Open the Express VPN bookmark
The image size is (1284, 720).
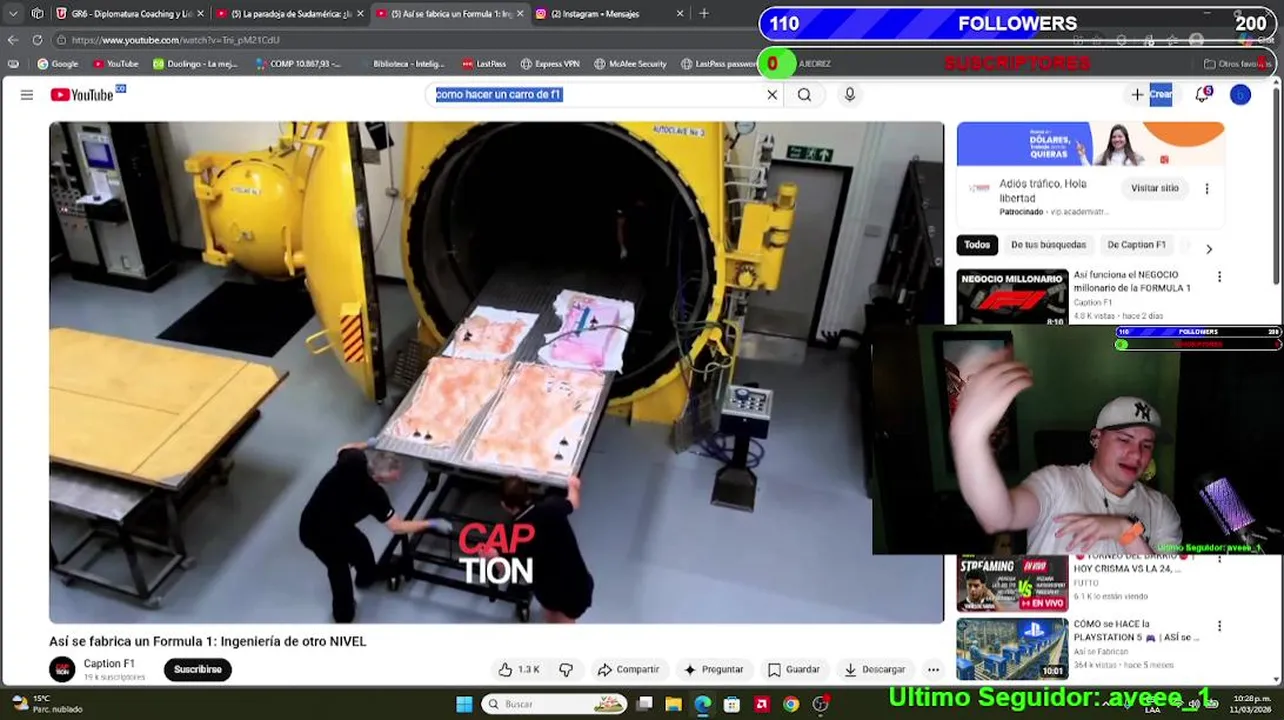pos(549,64)
